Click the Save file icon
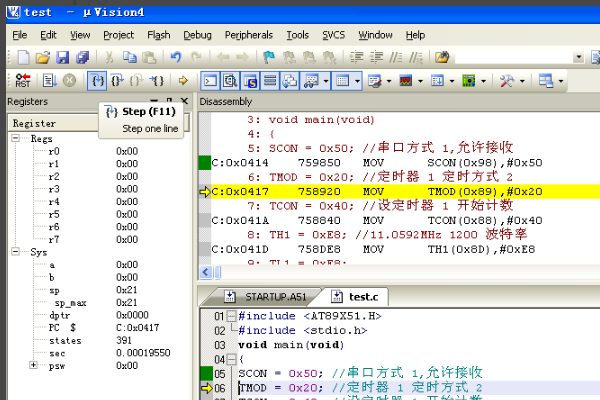 tap(62, 57)
